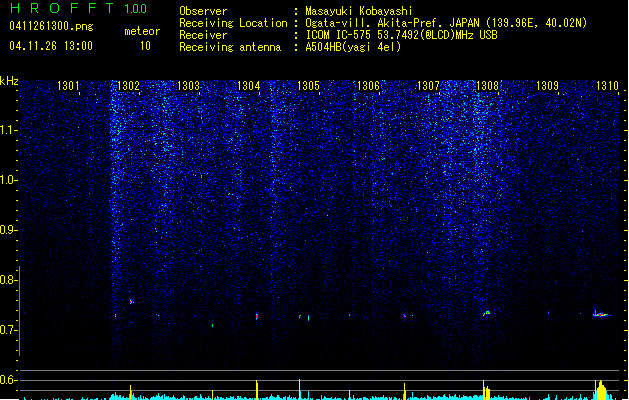Click the 1.0 kHz axis label

pyautogui.click(x=8, y=180)
